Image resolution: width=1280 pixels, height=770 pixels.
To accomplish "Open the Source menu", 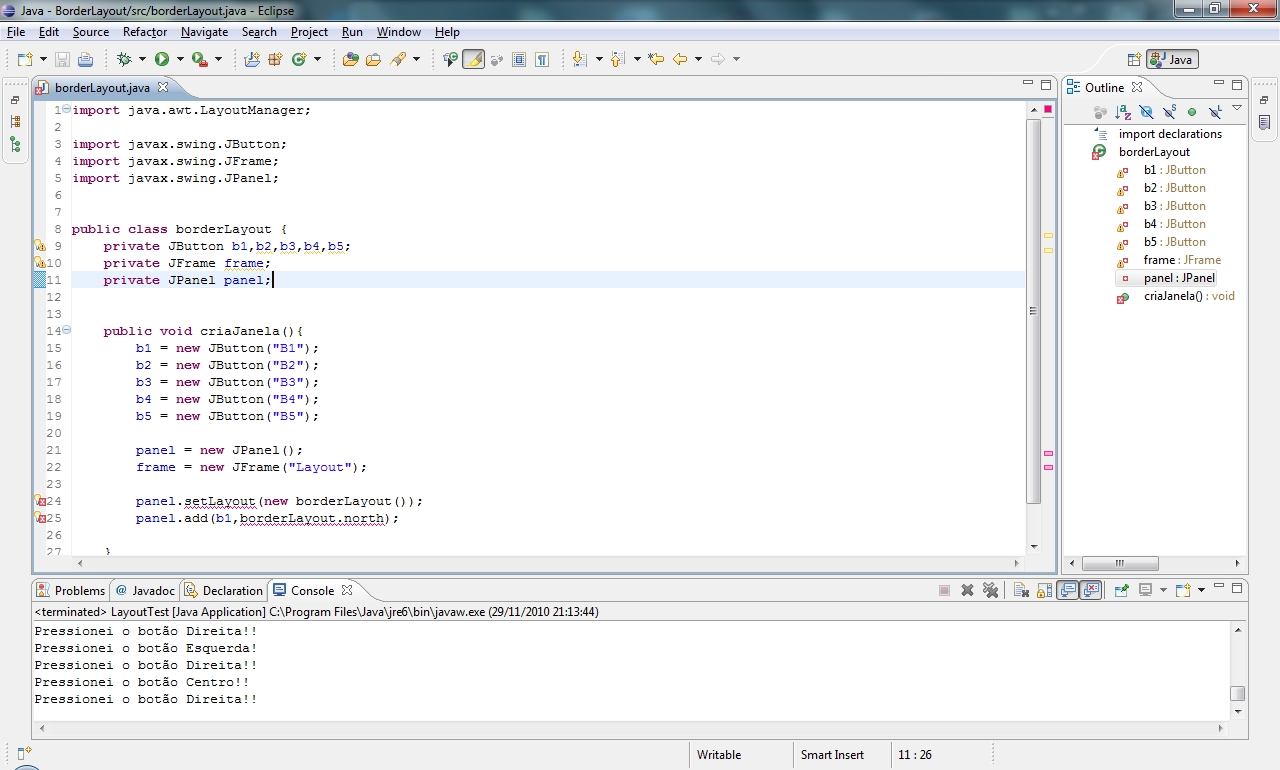I will 90,32.
